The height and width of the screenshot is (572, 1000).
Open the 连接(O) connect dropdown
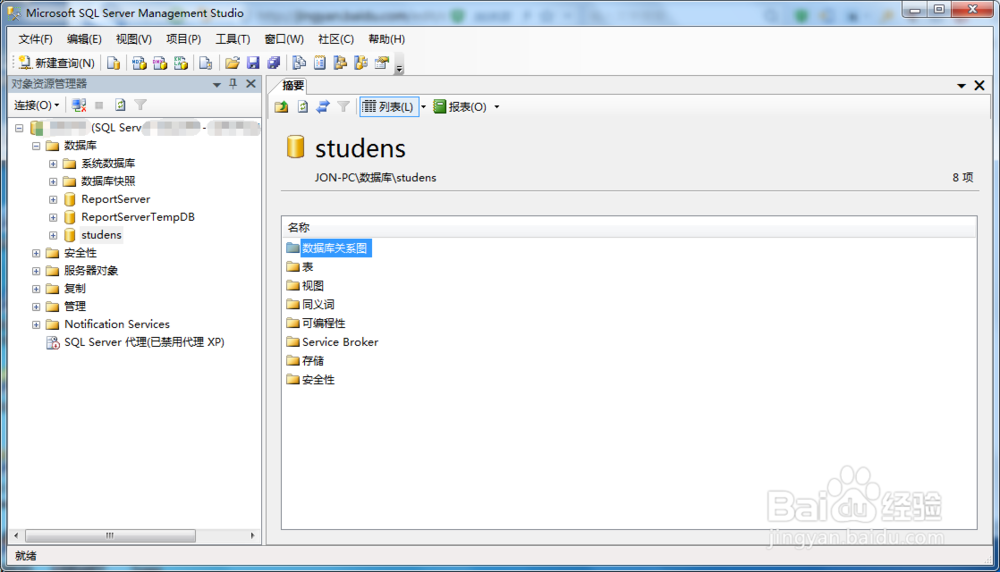click(x=37, y=105)
